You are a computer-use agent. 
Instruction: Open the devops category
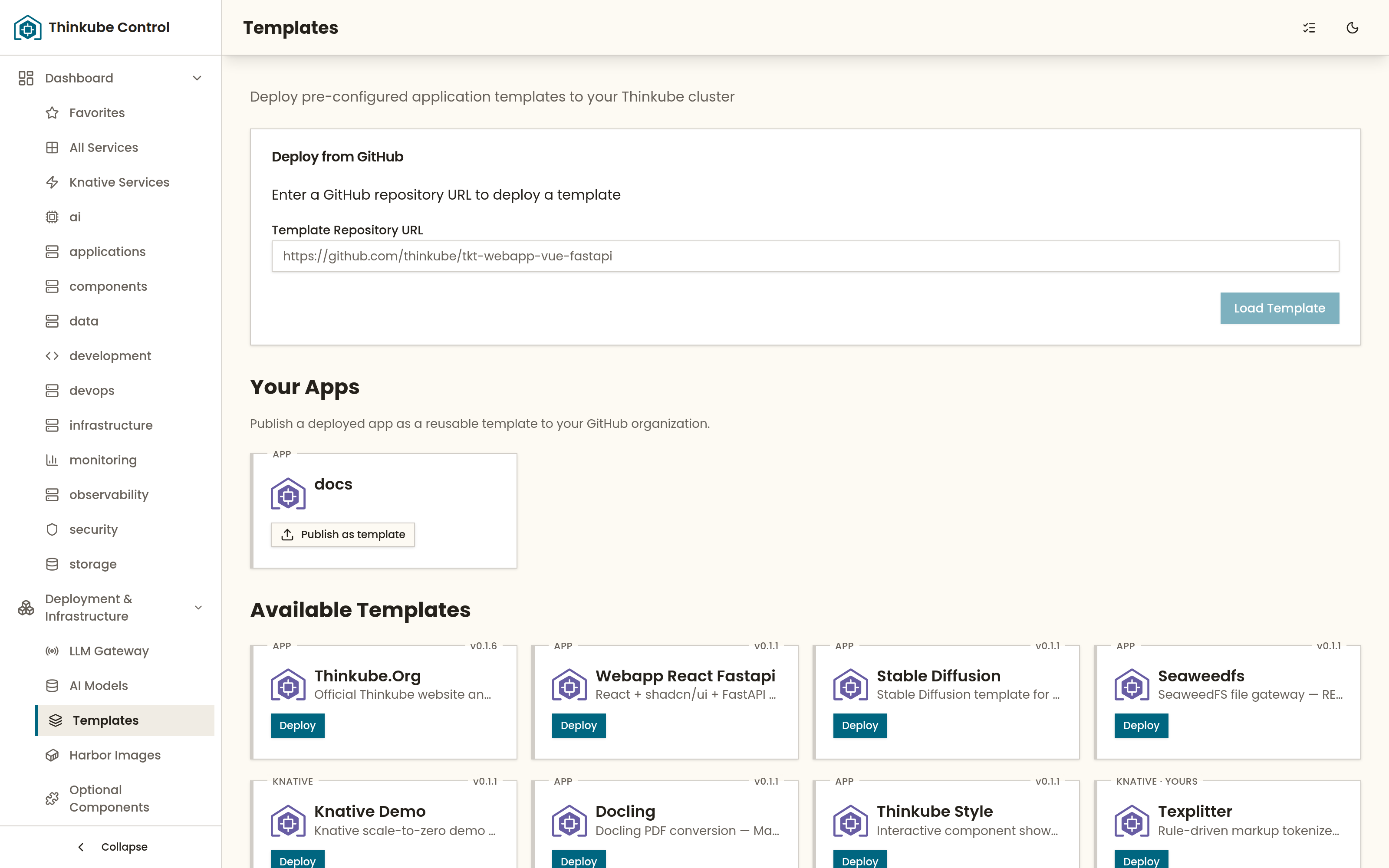[124, 390]
